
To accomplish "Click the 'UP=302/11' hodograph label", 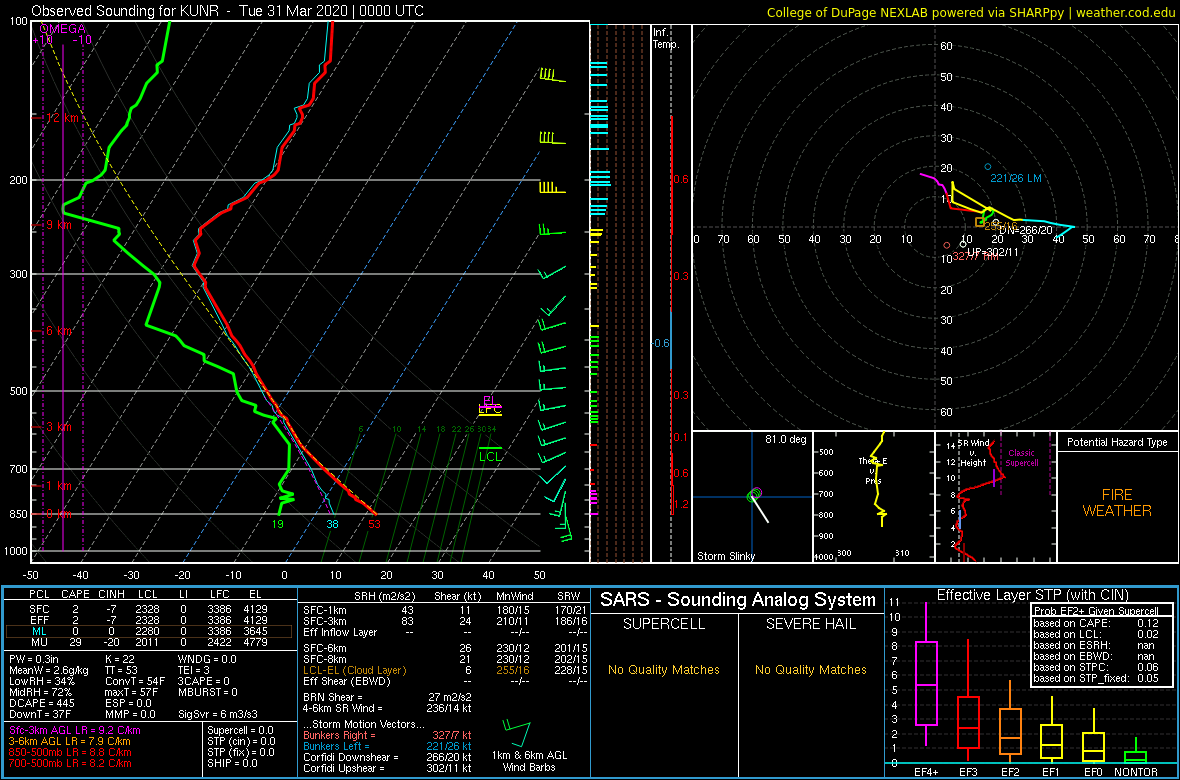I will (x=993, y=252).
